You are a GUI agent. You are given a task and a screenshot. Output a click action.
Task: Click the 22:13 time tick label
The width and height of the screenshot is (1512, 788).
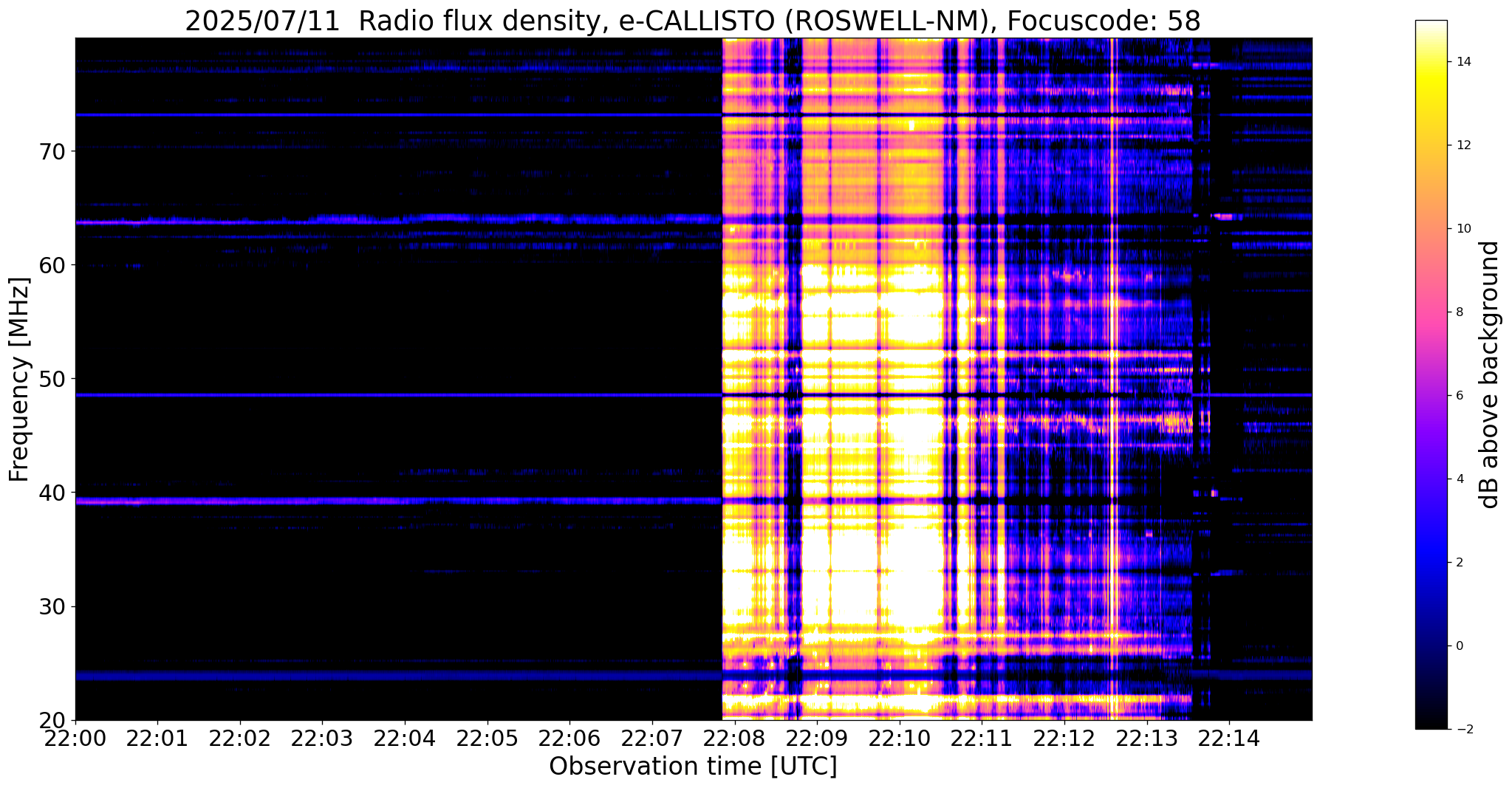pyautogui.click(x=1146, y=738)
